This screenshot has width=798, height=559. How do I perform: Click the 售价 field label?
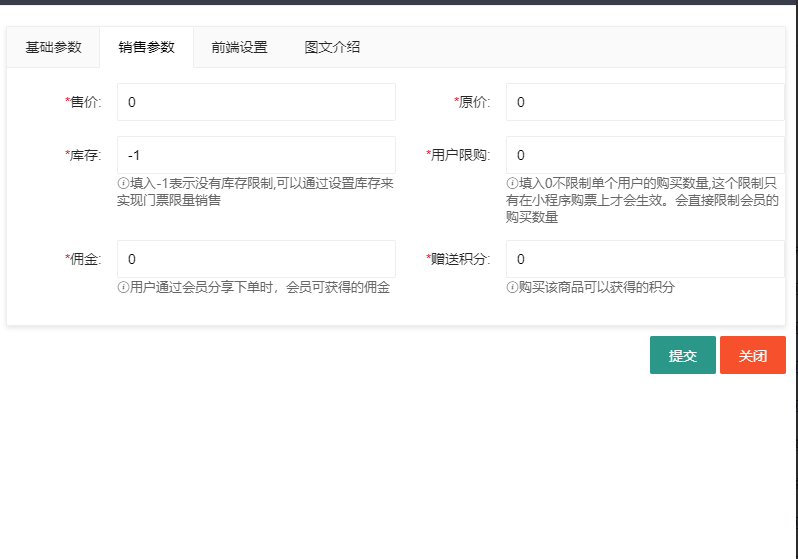(x=84, y=102)
